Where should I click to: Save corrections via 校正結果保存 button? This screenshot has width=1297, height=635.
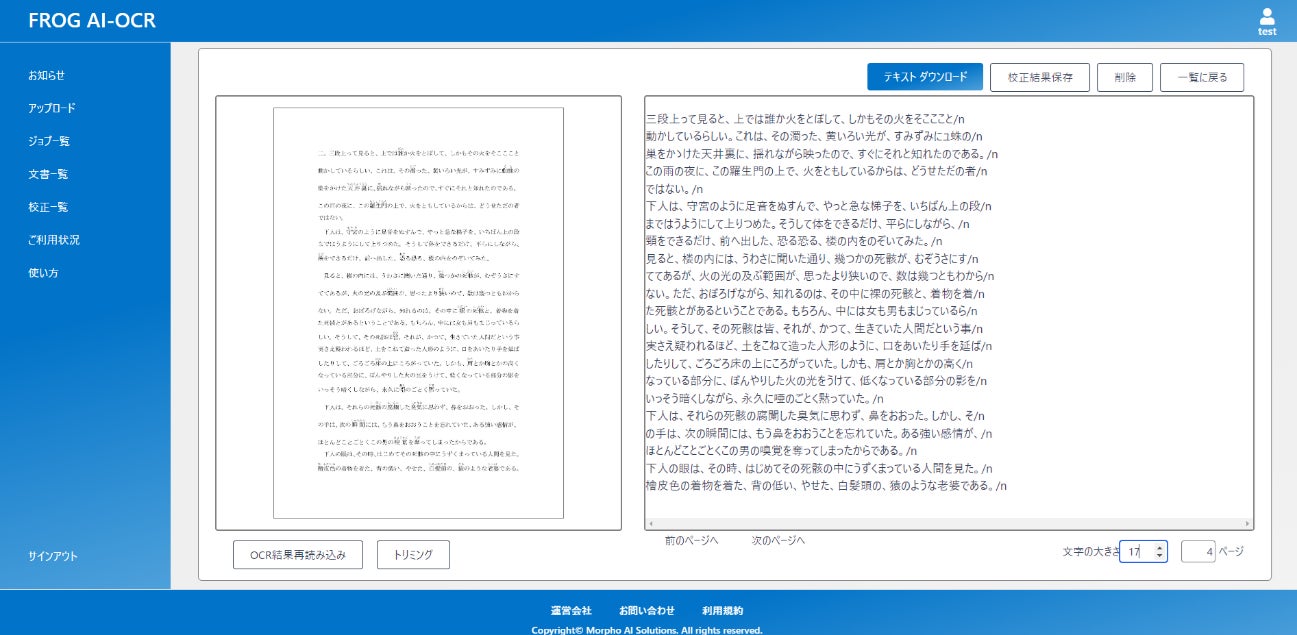(1039, 76)
